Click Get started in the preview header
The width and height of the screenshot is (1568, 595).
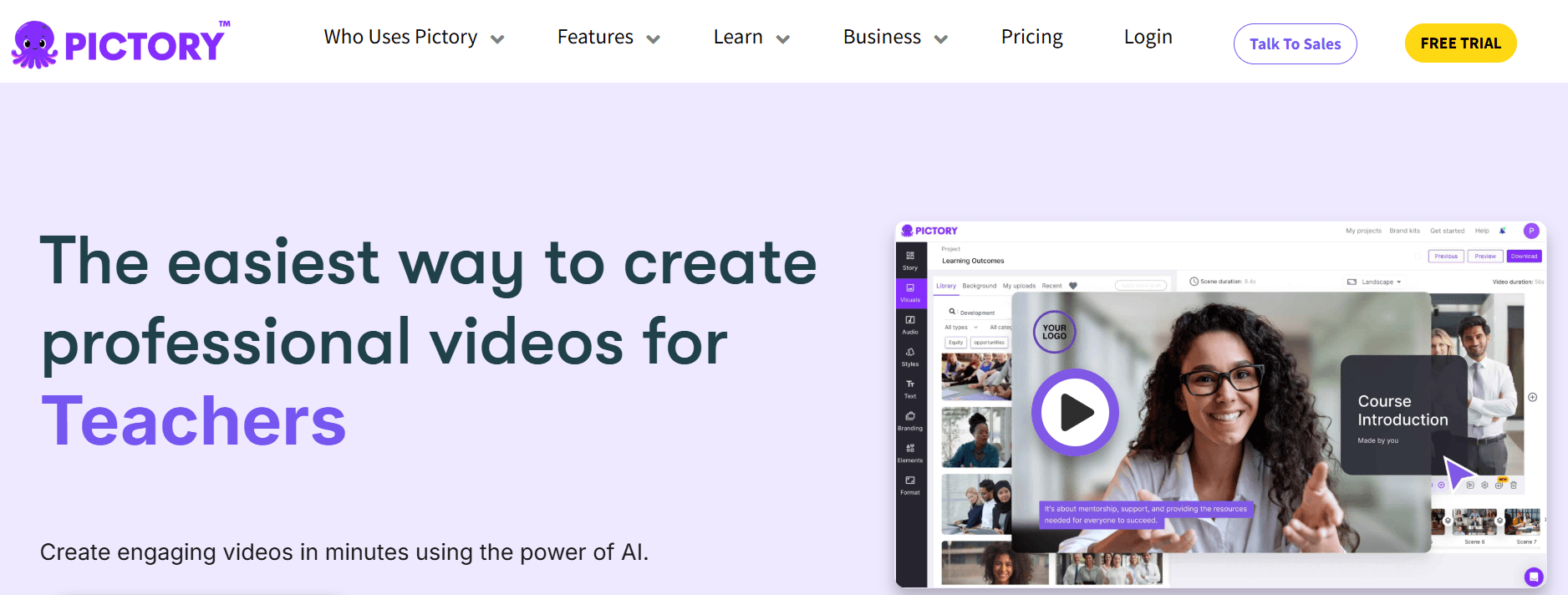(x=1447, y=231)
